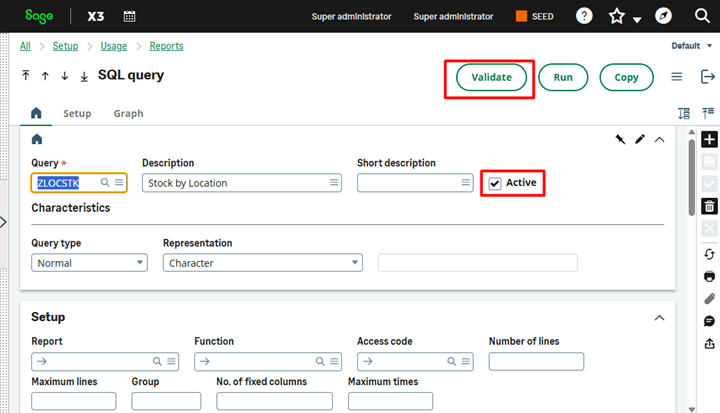Click the Reports breadcrumb link
Image resolution: width=720 pixels, height=413 pixels.
pyautogui.click(x=166, y=46)
